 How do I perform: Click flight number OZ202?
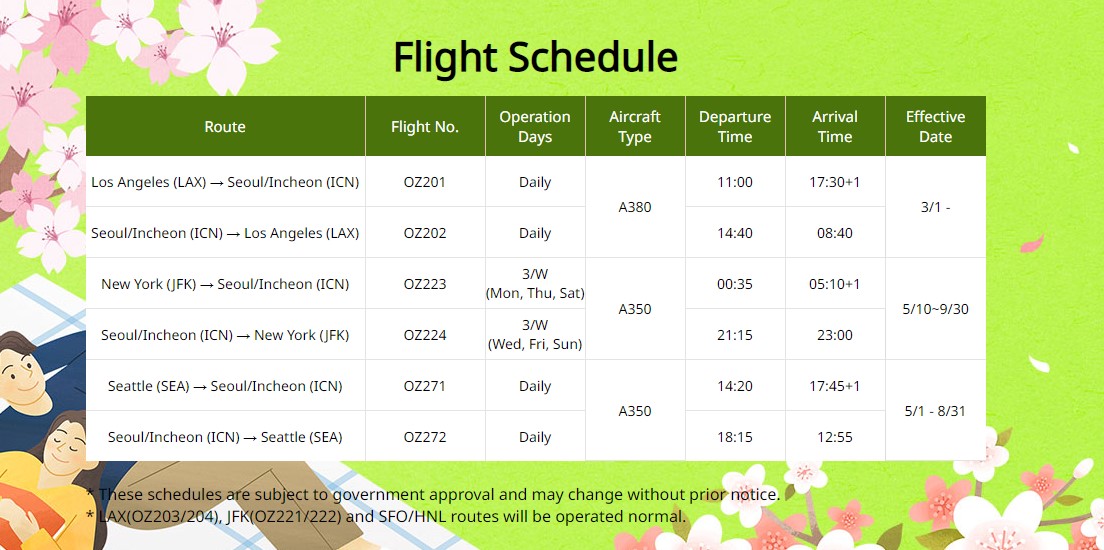tap(425, 233)
